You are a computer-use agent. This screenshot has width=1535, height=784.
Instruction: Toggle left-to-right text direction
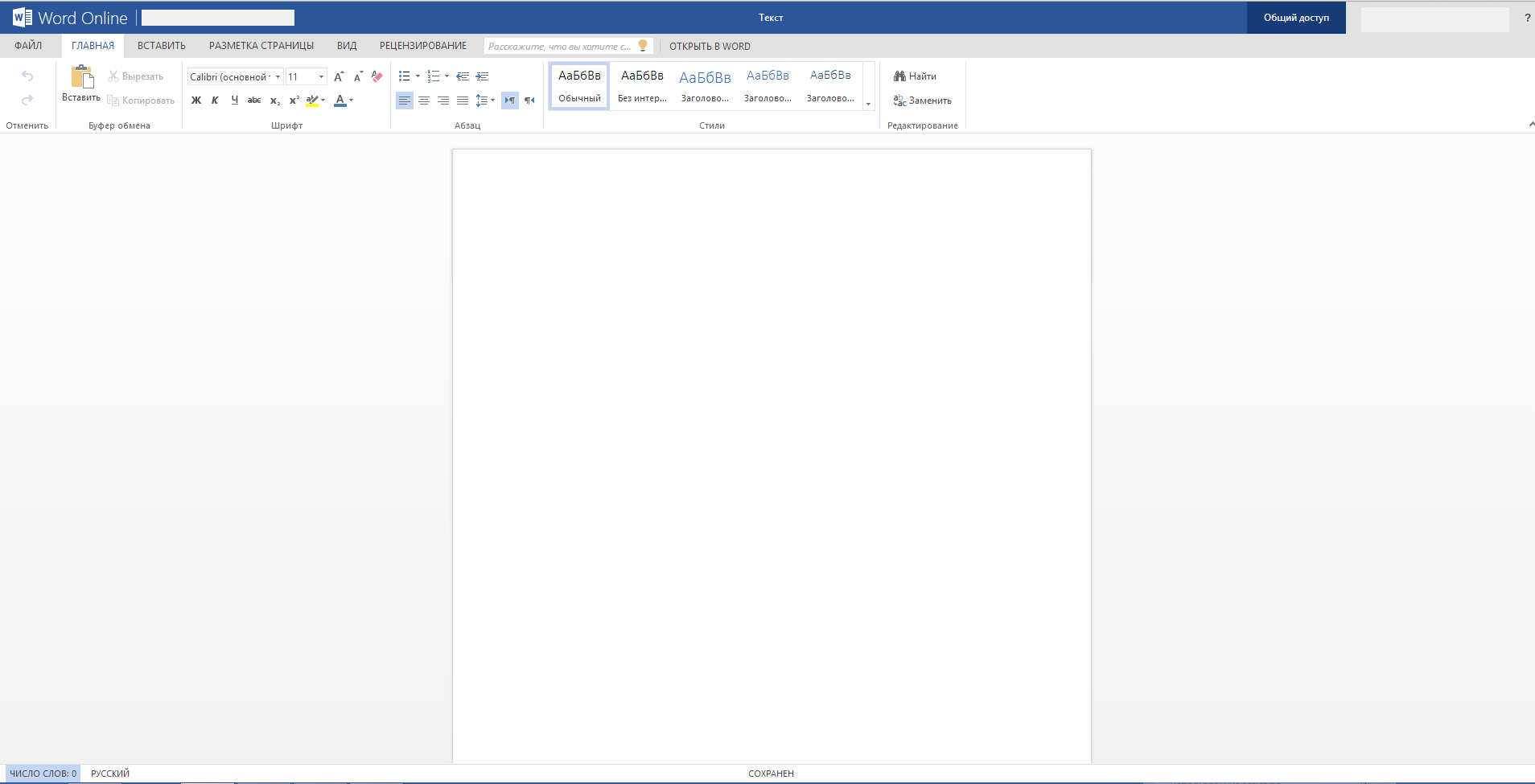510,101
